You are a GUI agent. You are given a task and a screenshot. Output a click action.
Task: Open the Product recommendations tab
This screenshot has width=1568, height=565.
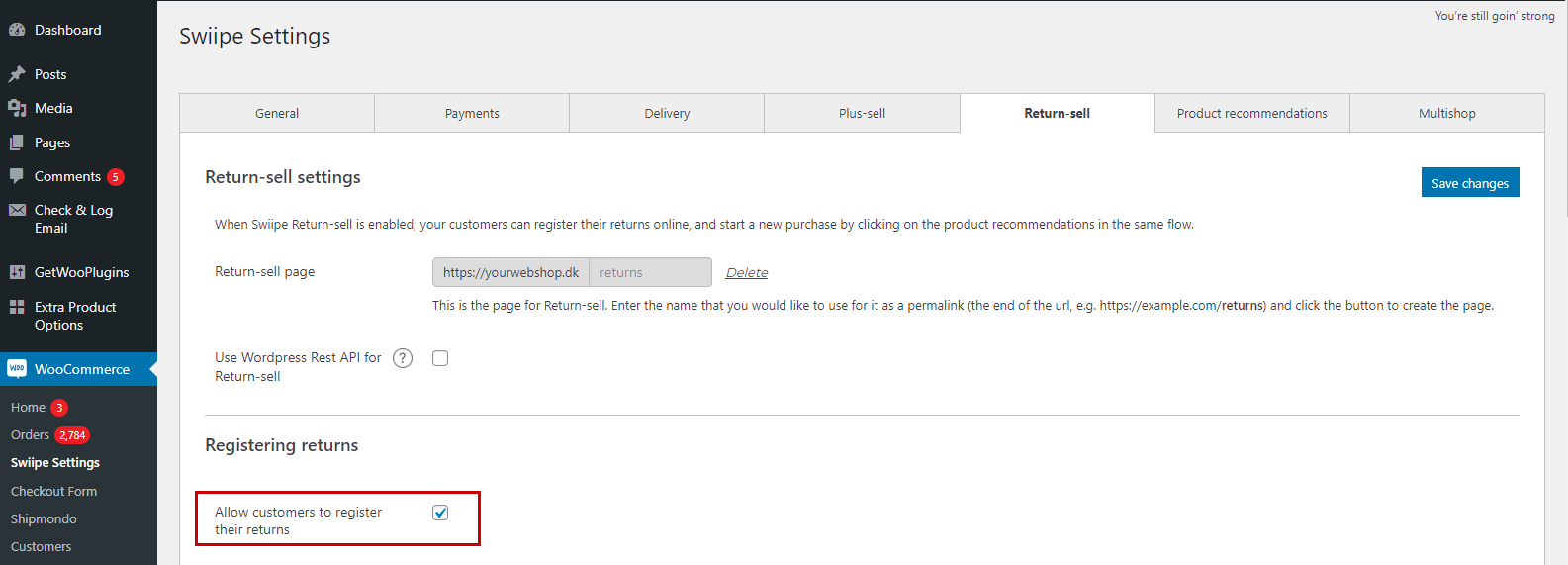point(1251,113)
